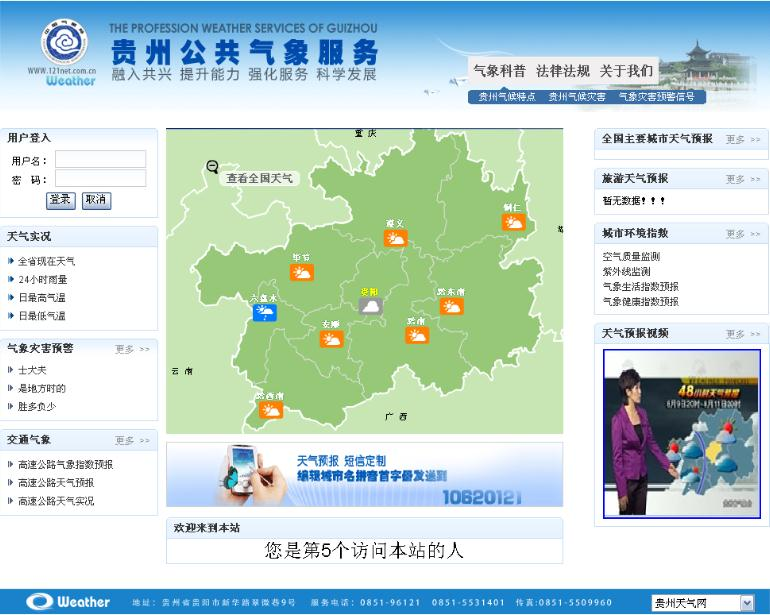770x615 pixels.
Task: Click the 暂无数据 text in travel forecast
Action: pyautogui.click(x=634, y=200)
